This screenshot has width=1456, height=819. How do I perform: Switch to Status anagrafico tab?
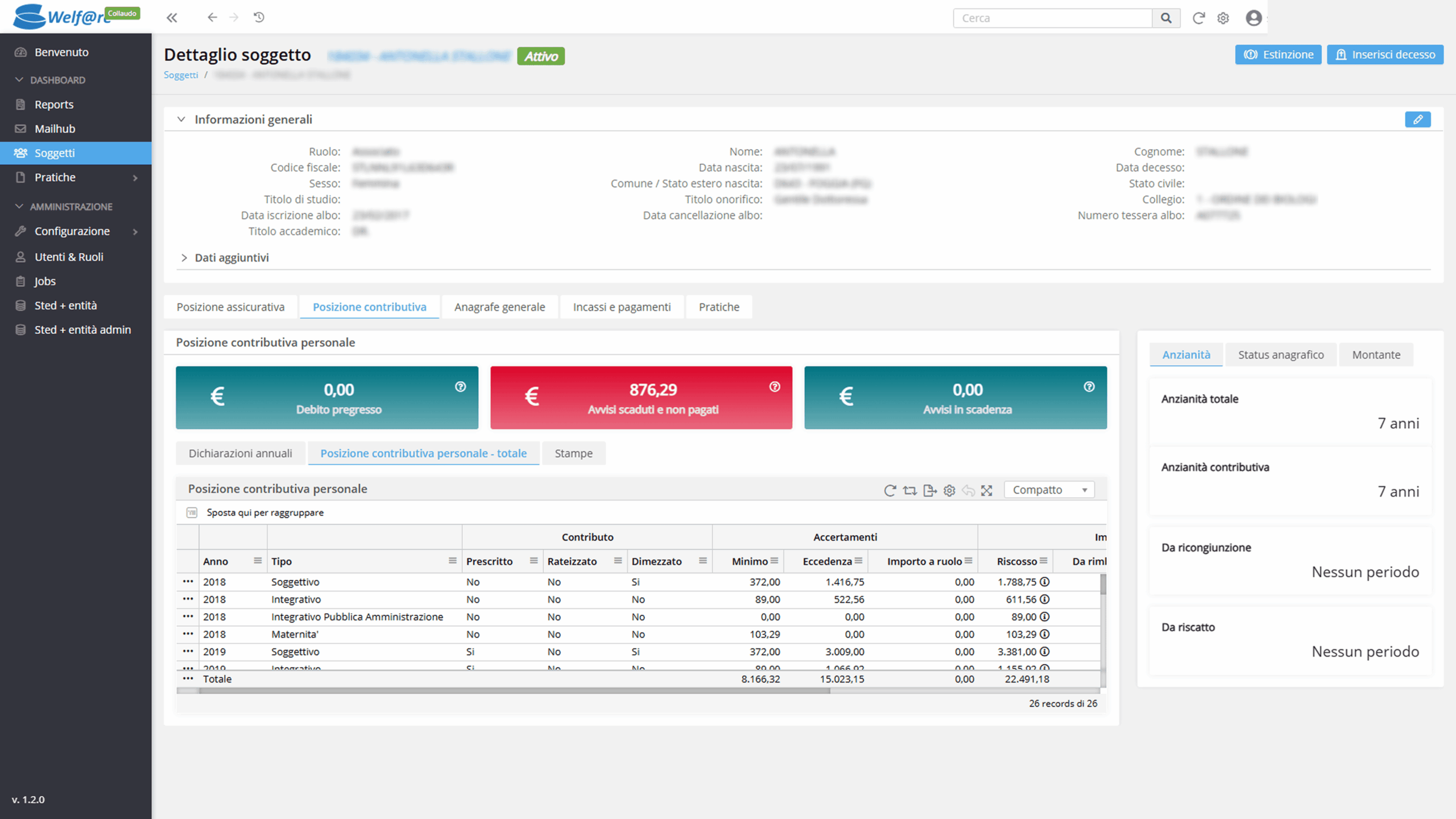(x=1281, y=355)
